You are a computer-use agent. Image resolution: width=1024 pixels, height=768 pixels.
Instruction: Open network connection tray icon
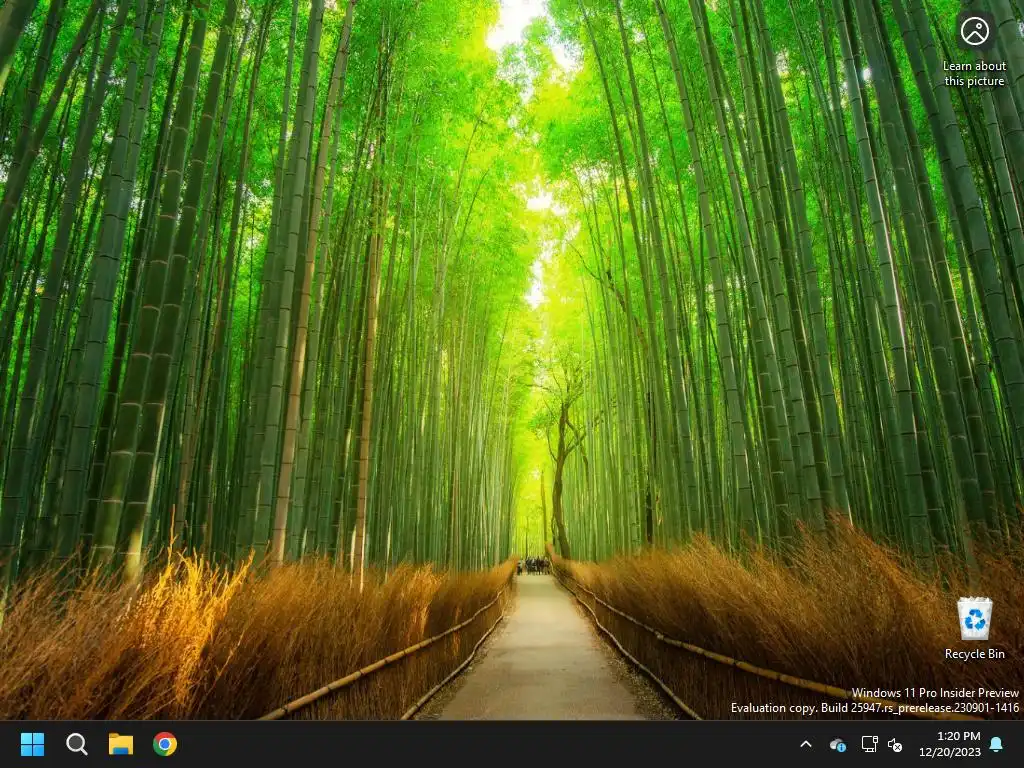click(869, 744)
